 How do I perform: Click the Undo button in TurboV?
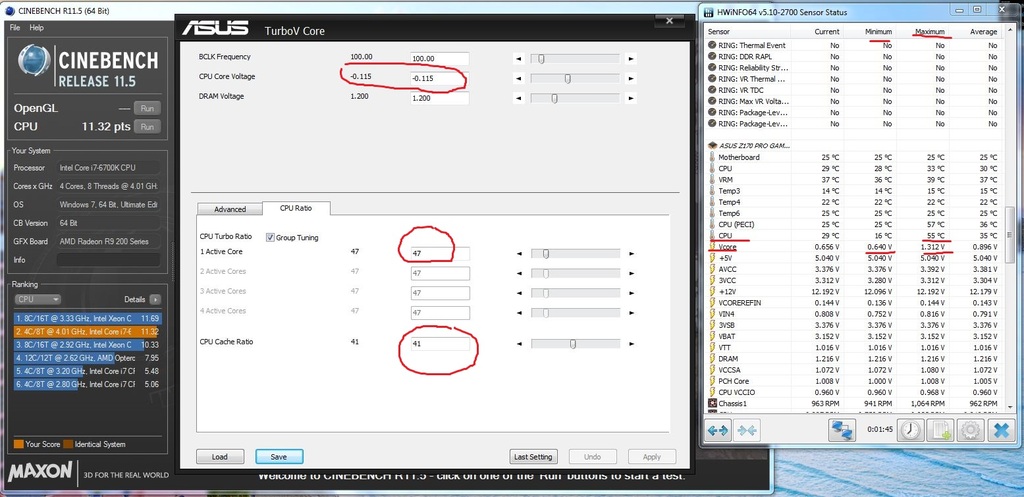click(x=592, y=457)
